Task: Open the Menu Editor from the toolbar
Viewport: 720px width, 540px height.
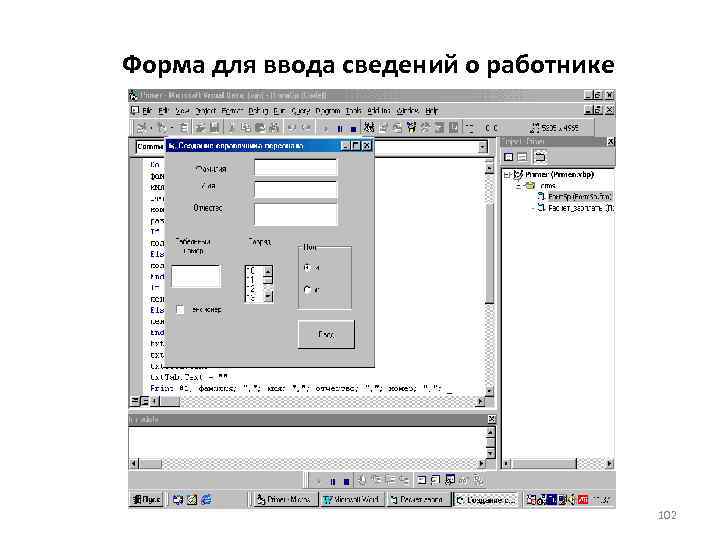Action: [x=184, y=128]
